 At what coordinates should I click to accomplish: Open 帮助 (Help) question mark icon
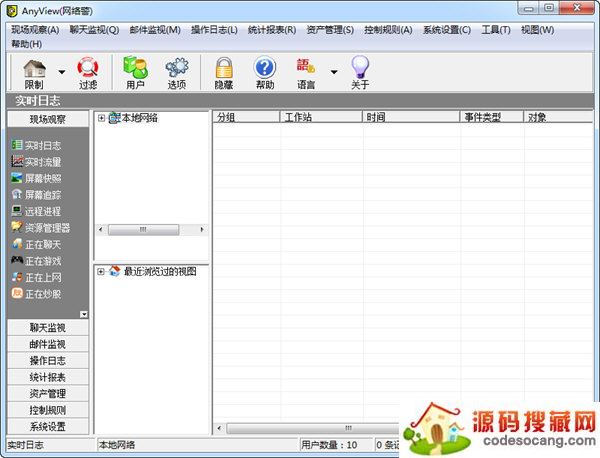pos(264,72)
